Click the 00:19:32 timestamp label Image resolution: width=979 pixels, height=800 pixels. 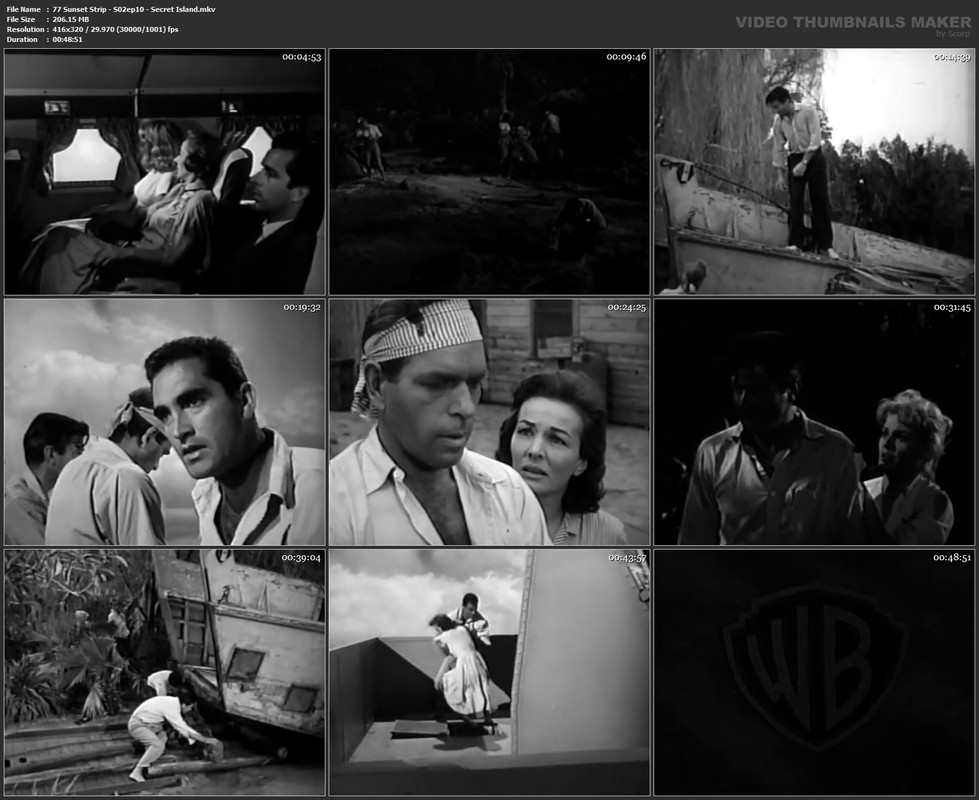tap(302, 307)
